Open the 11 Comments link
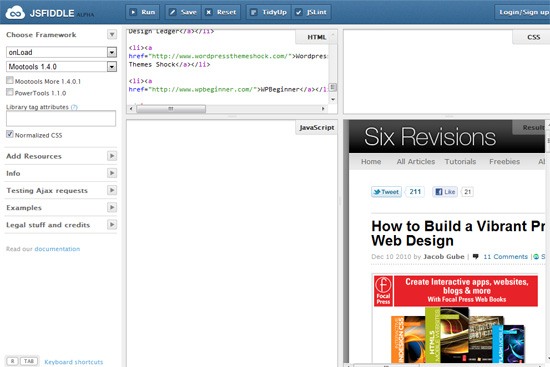Image resolution: width=550 pixels, height=367 pixels. (505, 257)
